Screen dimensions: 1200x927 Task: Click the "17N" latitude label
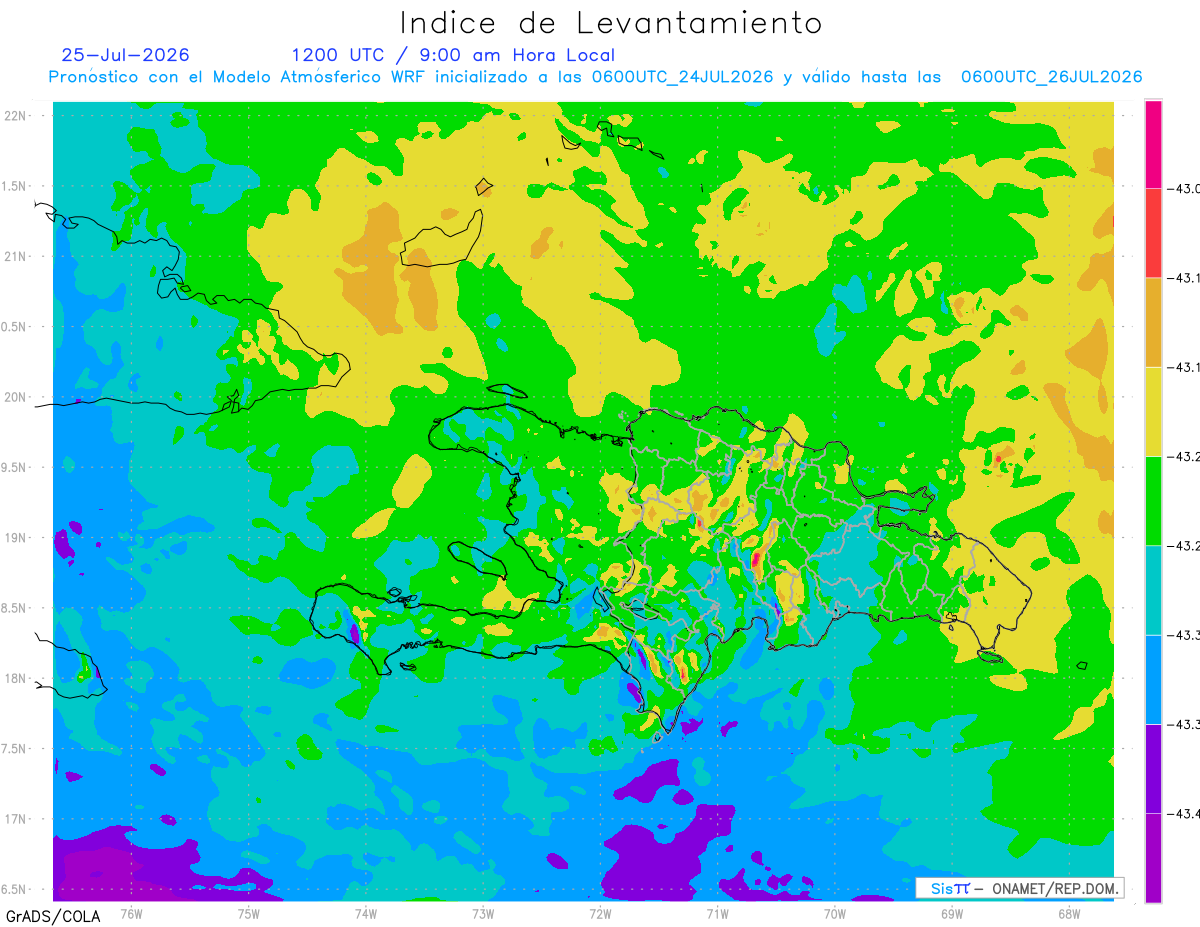15,819
